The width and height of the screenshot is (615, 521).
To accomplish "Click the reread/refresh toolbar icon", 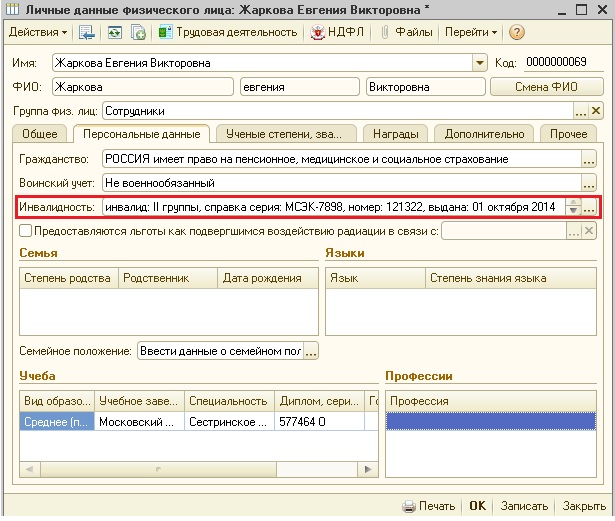I will pos(115,33).
